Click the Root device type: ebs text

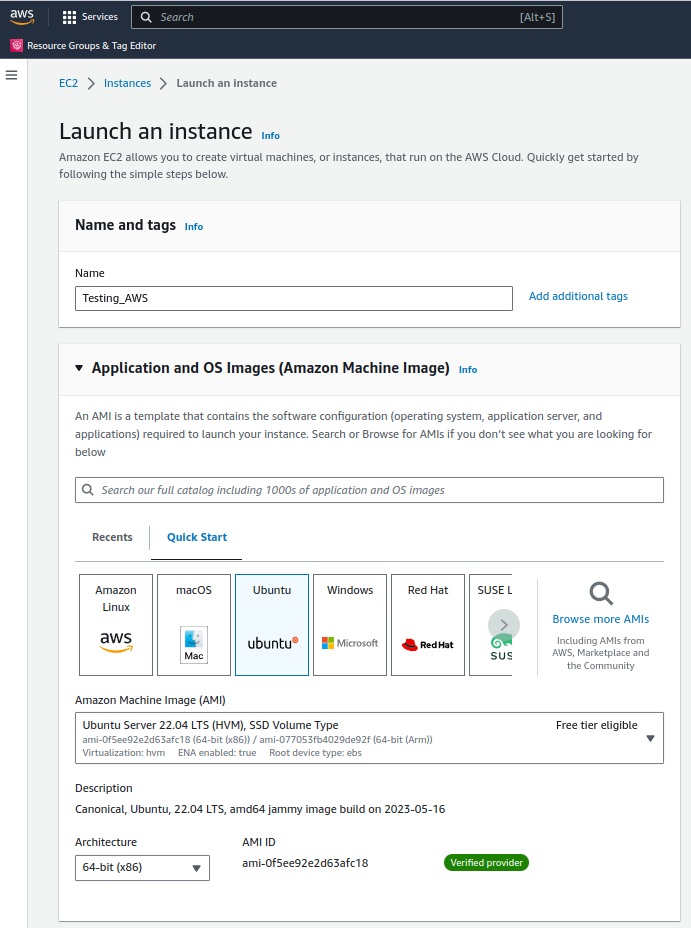315,753
